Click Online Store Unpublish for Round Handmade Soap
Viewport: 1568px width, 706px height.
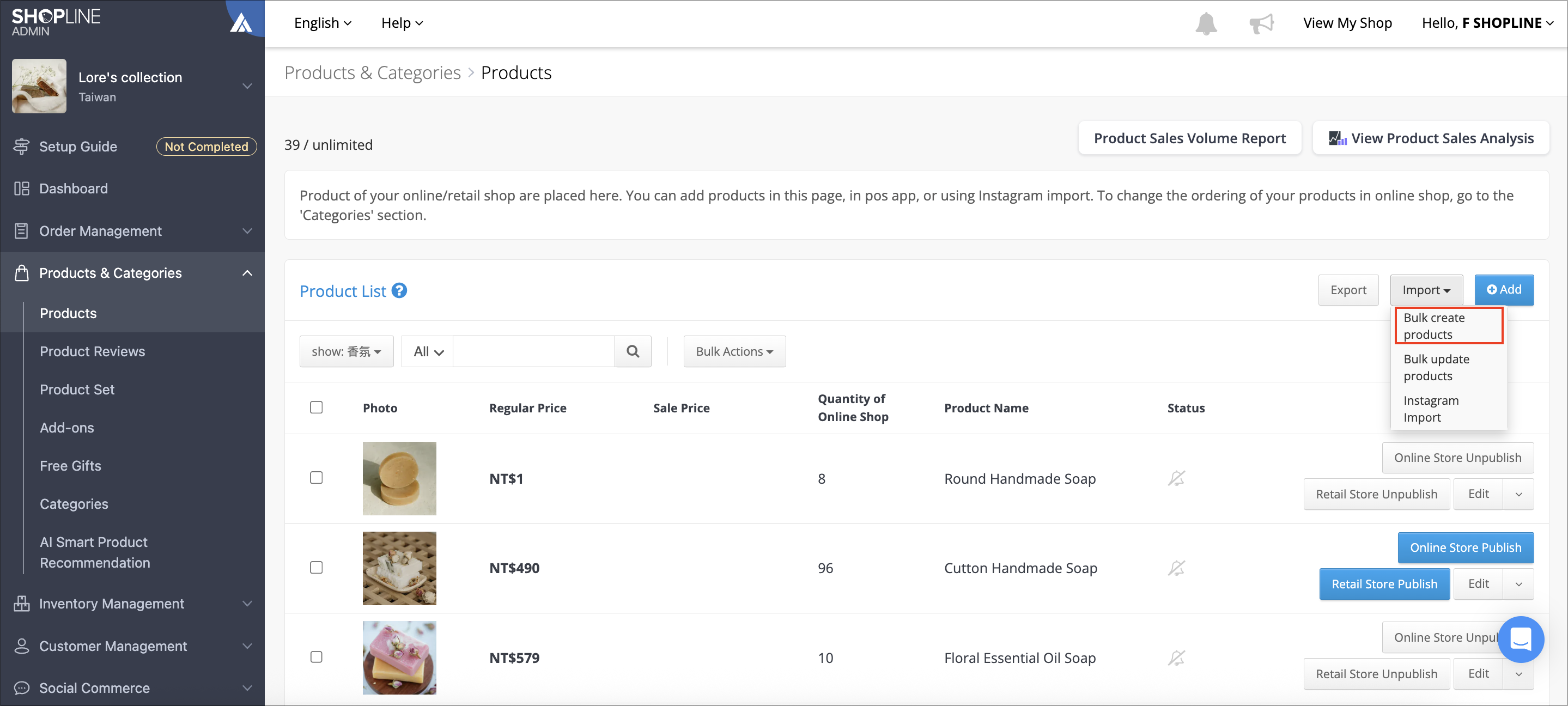(x=1457, y=458)
